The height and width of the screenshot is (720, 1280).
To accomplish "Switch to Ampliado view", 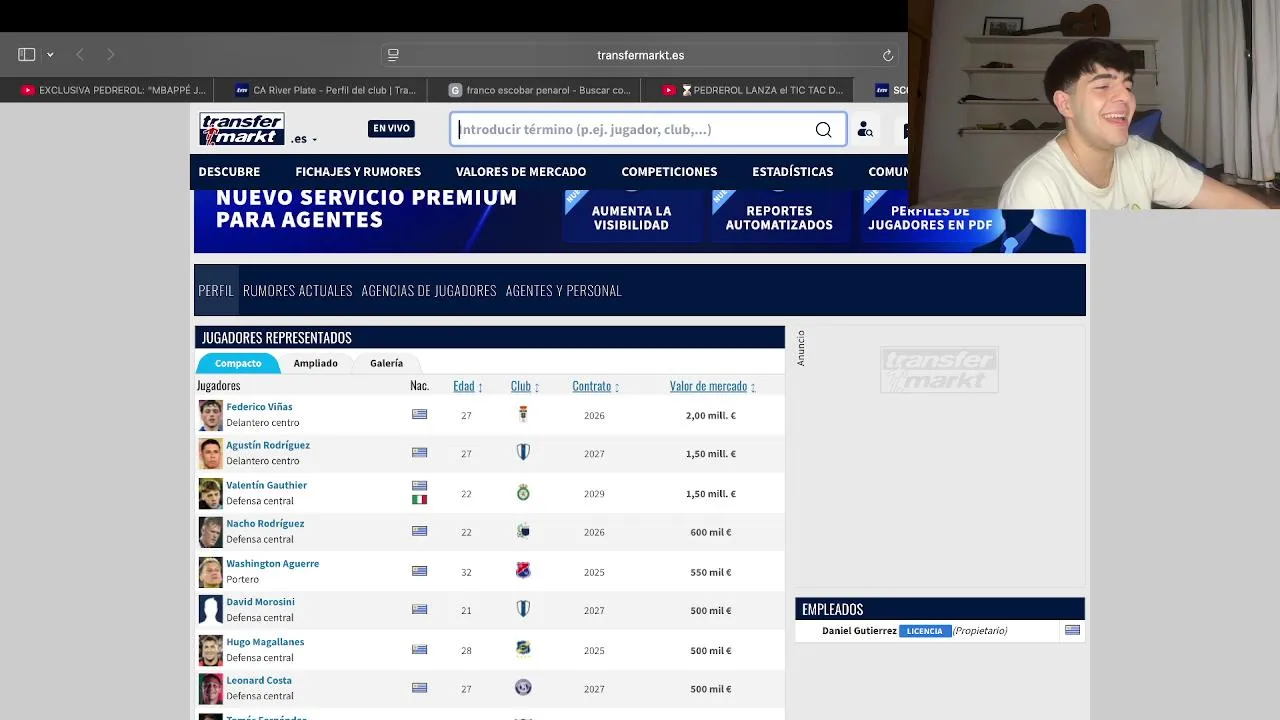I will pyautogui.click(x=315, y=363).
